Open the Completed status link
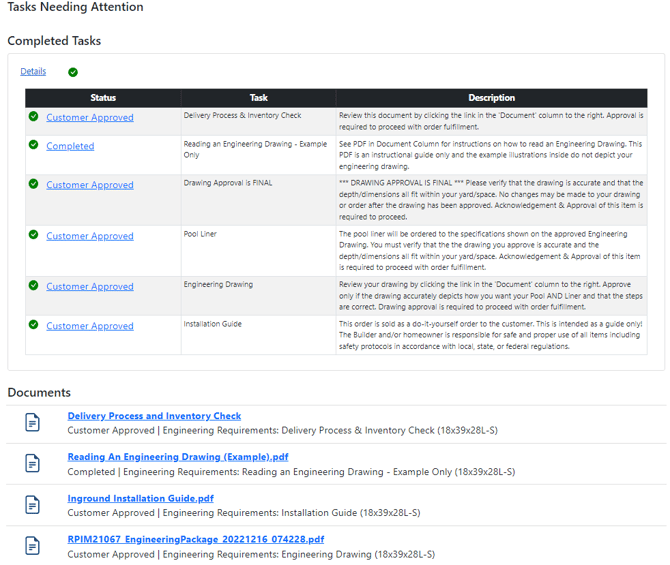This screenshot has width=670, height=565. point(70,146)
